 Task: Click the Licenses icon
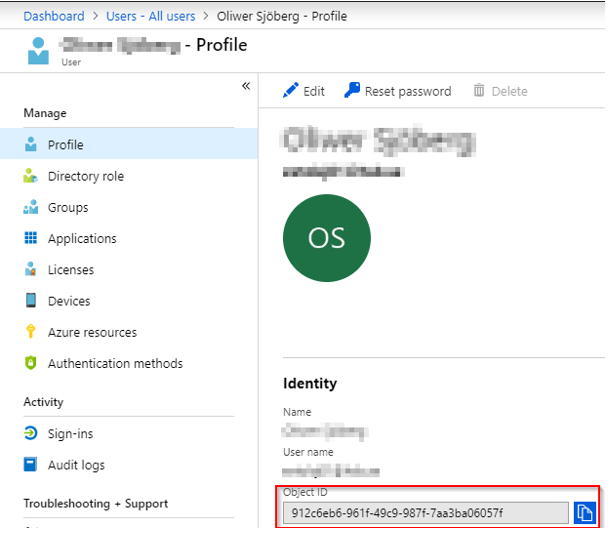pos(30,270)
